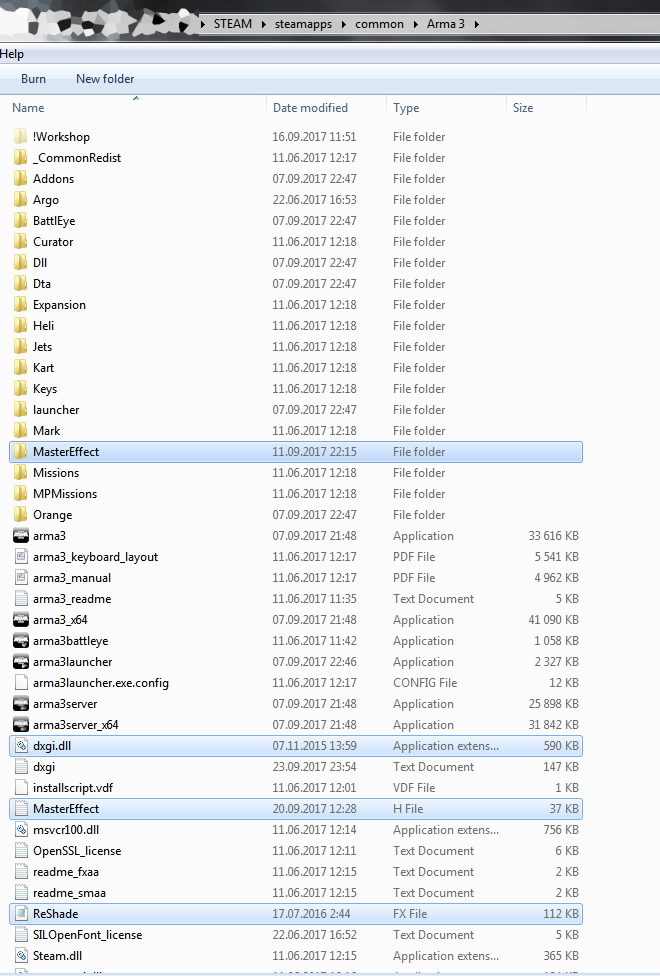Viewport: 660px width, 976px height.
Task: Select the MasterEffect H file name
Action: tap(66, 809)
